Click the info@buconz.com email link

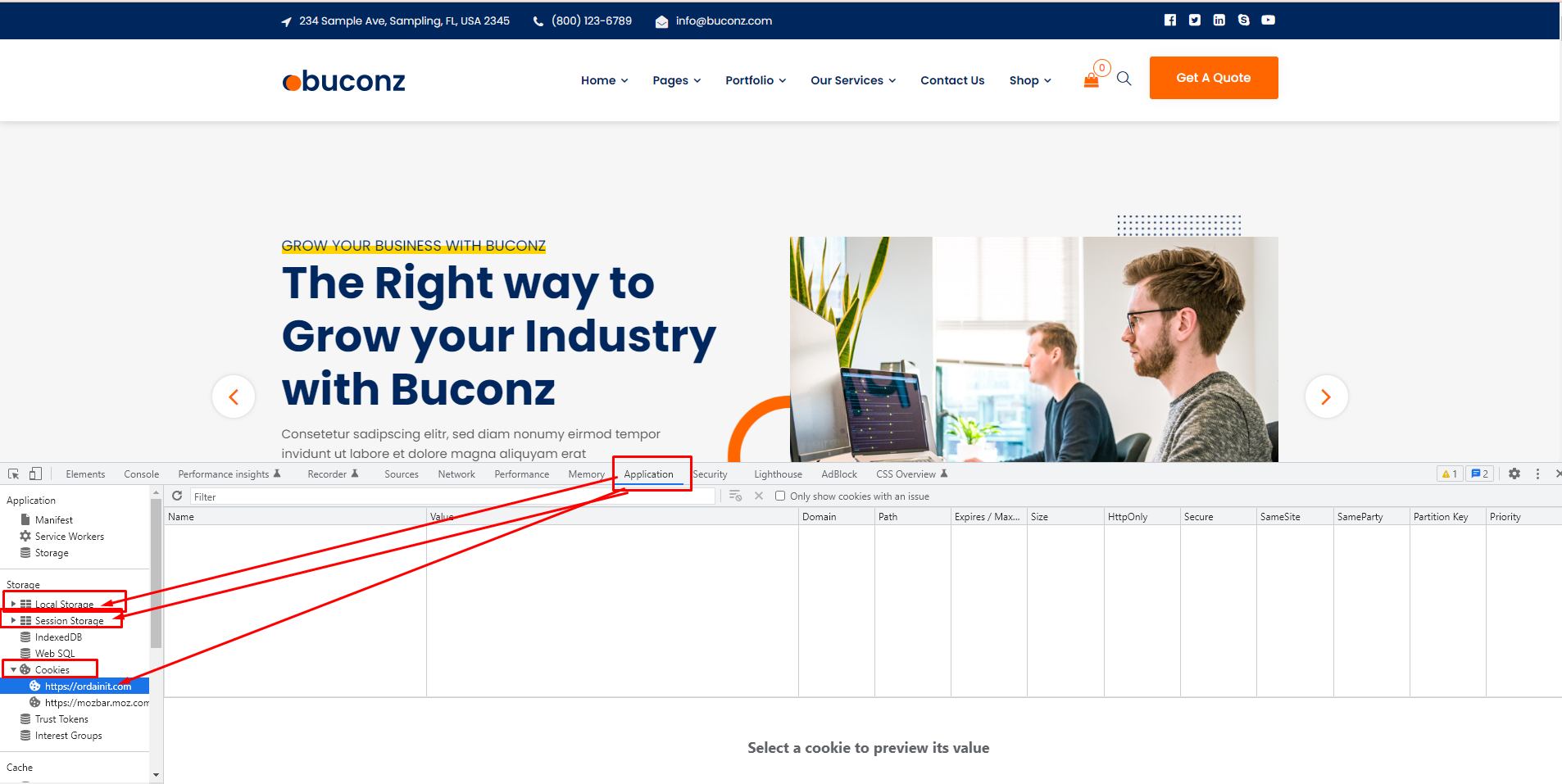[x=724, y=21]
